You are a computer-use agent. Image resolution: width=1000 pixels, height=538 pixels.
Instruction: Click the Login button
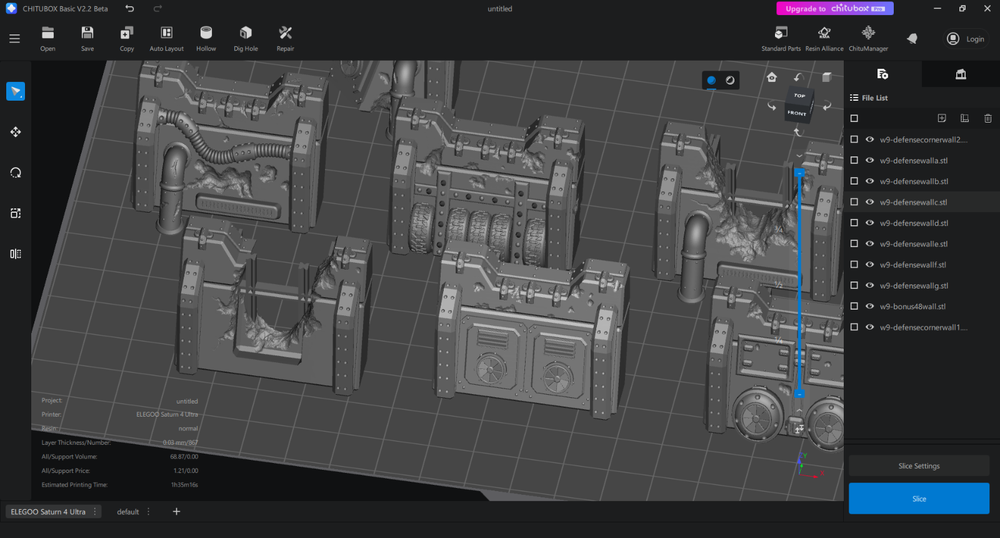tap(967, 39)
